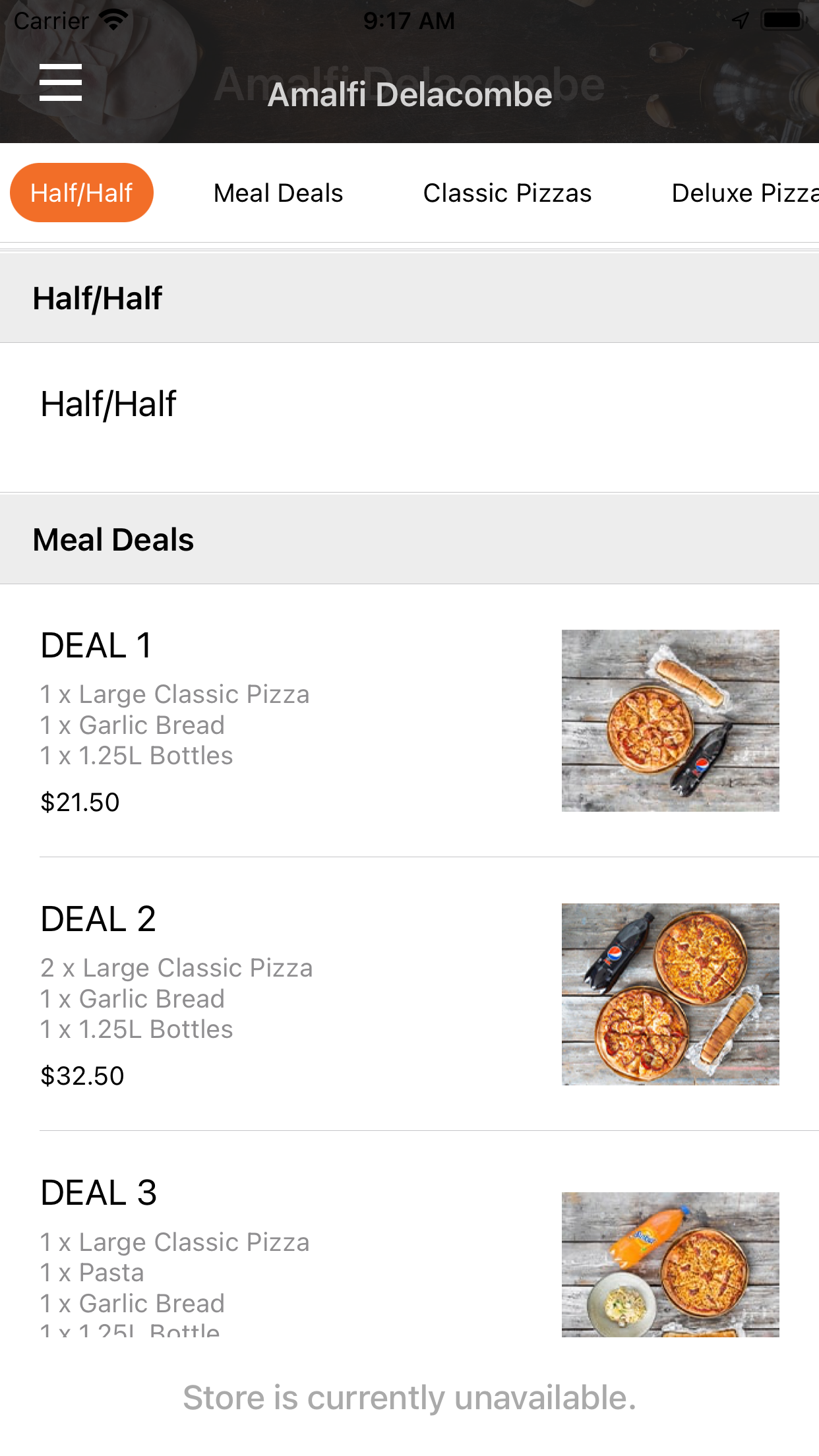Tap the Meal Deals section header

(x=409, y=539)
